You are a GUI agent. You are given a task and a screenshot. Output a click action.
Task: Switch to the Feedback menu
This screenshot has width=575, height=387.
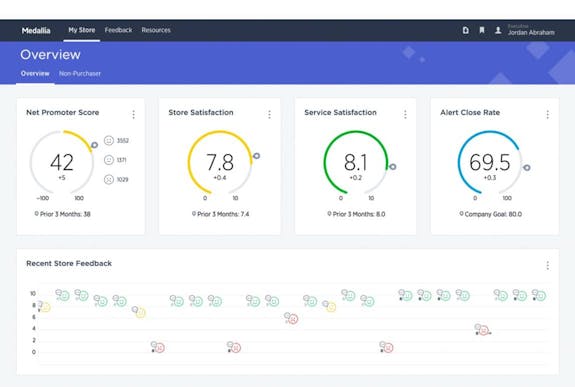pos(118,30)
